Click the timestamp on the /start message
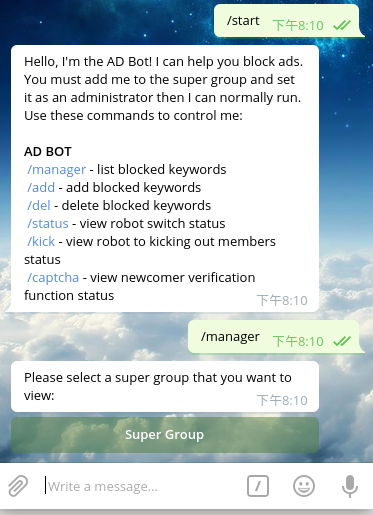The image size is (373, 515). 298,25
